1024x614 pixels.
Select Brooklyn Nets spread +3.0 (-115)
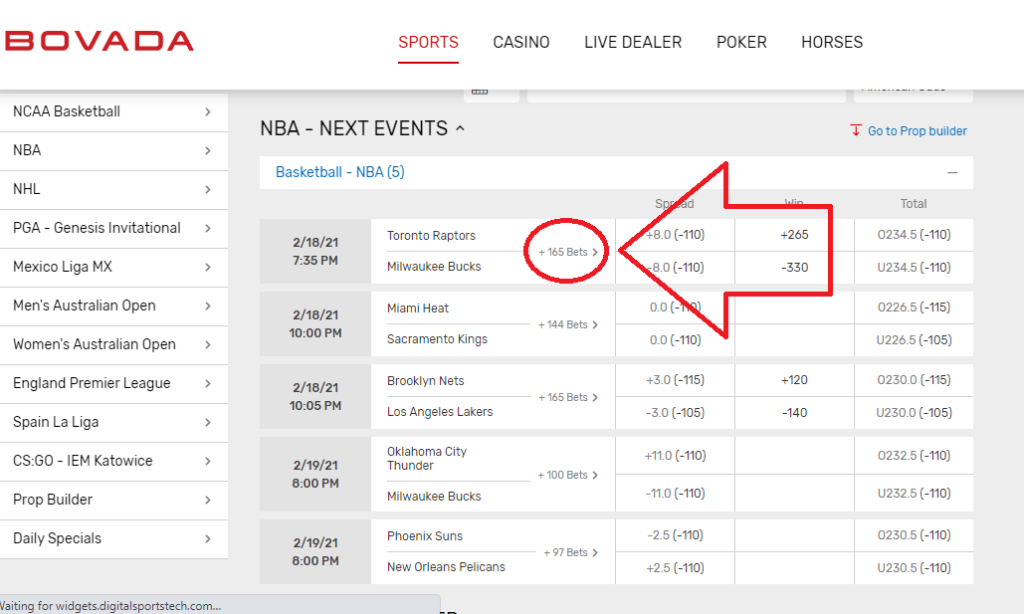(x=675, y=380)
